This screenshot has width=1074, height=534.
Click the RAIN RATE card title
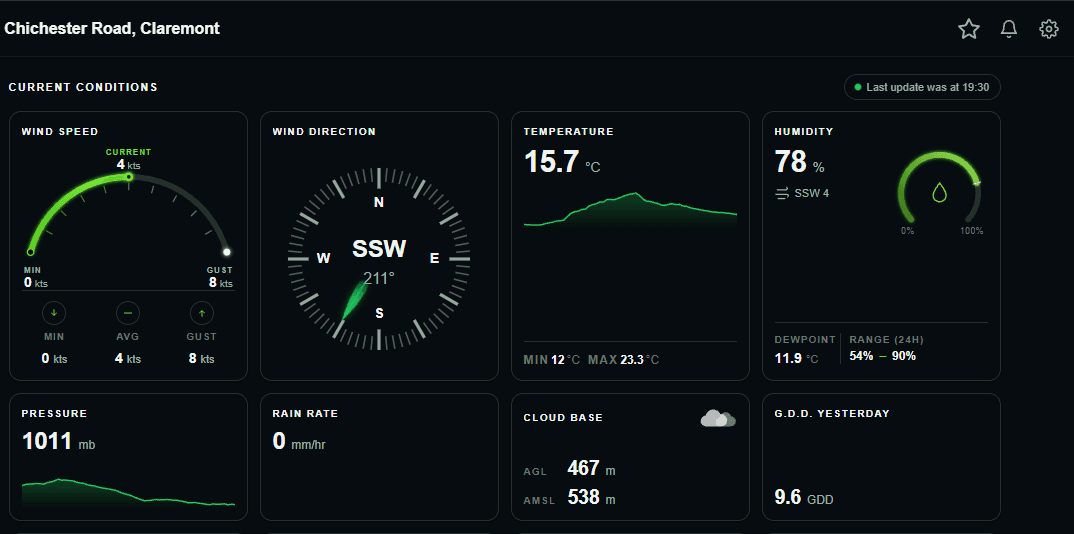(305, 414)
